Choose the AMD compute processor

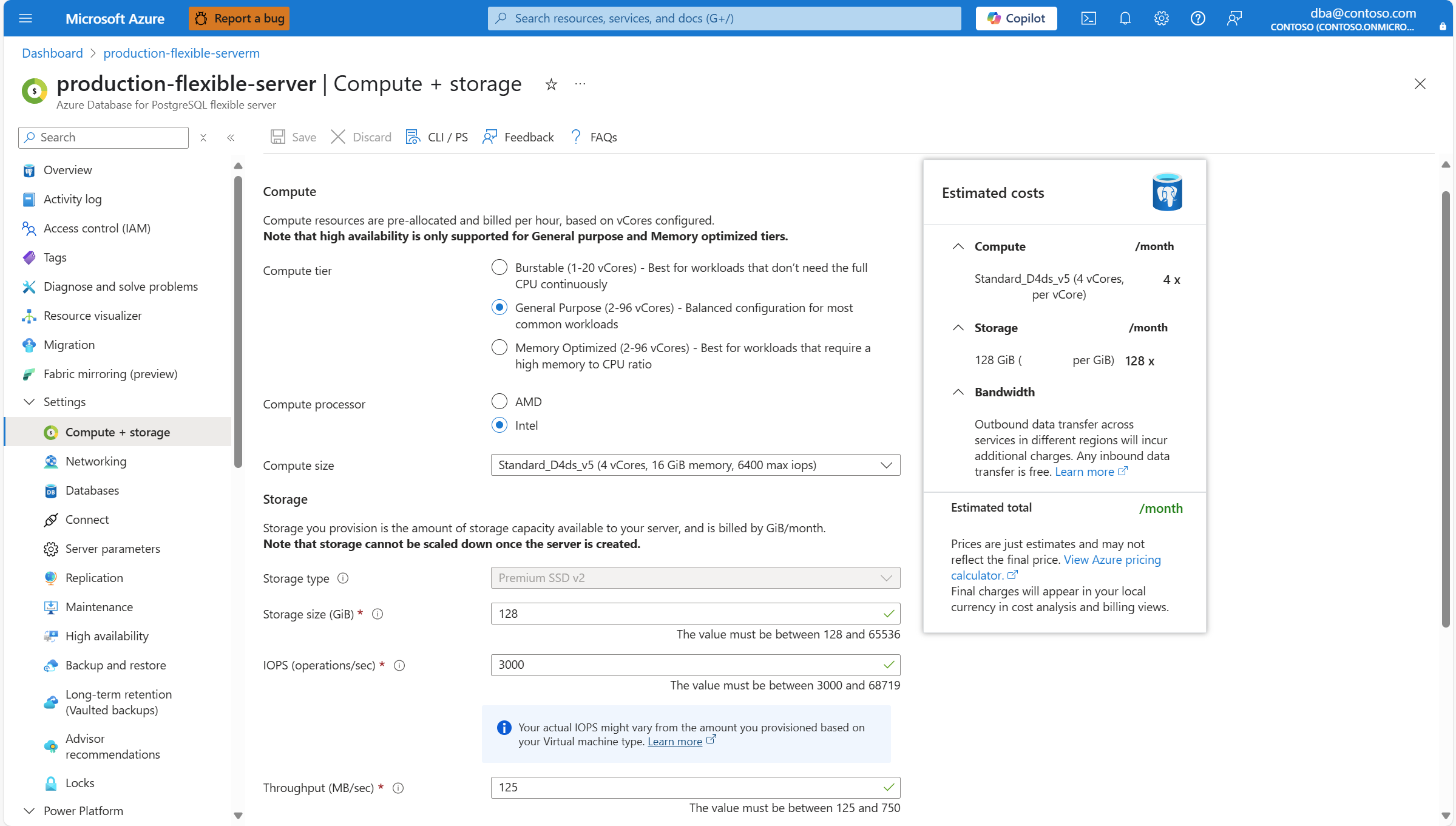point(499,402)
